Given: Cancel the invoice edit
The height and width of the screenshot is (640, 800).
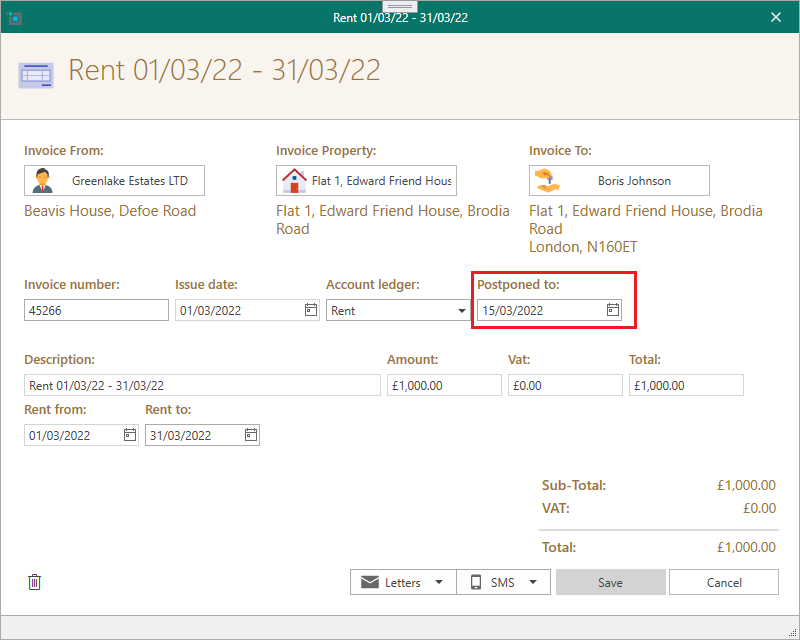Looking at the screenshot, I should tap(724, 582).
